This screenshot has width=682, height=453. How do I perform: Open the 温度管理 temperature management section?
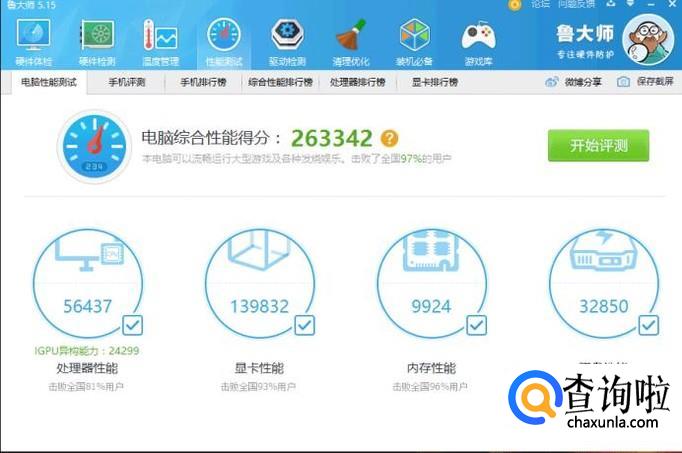coord(160,41)
